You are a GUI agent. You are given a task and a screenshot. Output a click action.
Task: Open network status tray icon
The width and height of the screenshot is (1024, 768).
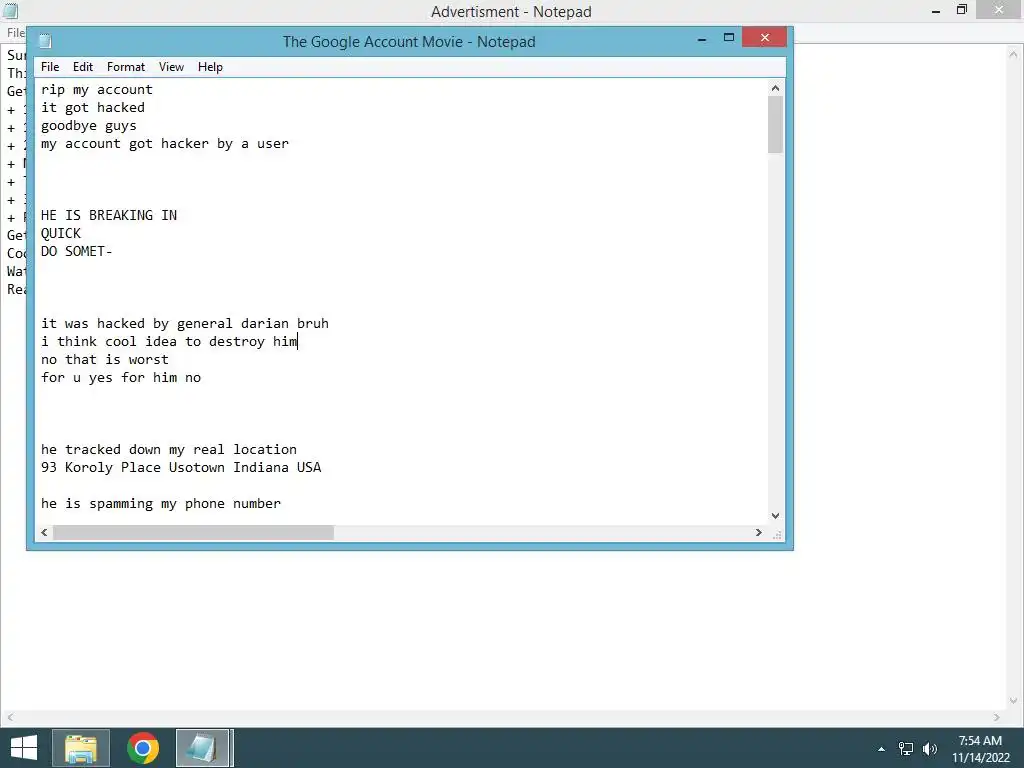[x=906, y=749]
